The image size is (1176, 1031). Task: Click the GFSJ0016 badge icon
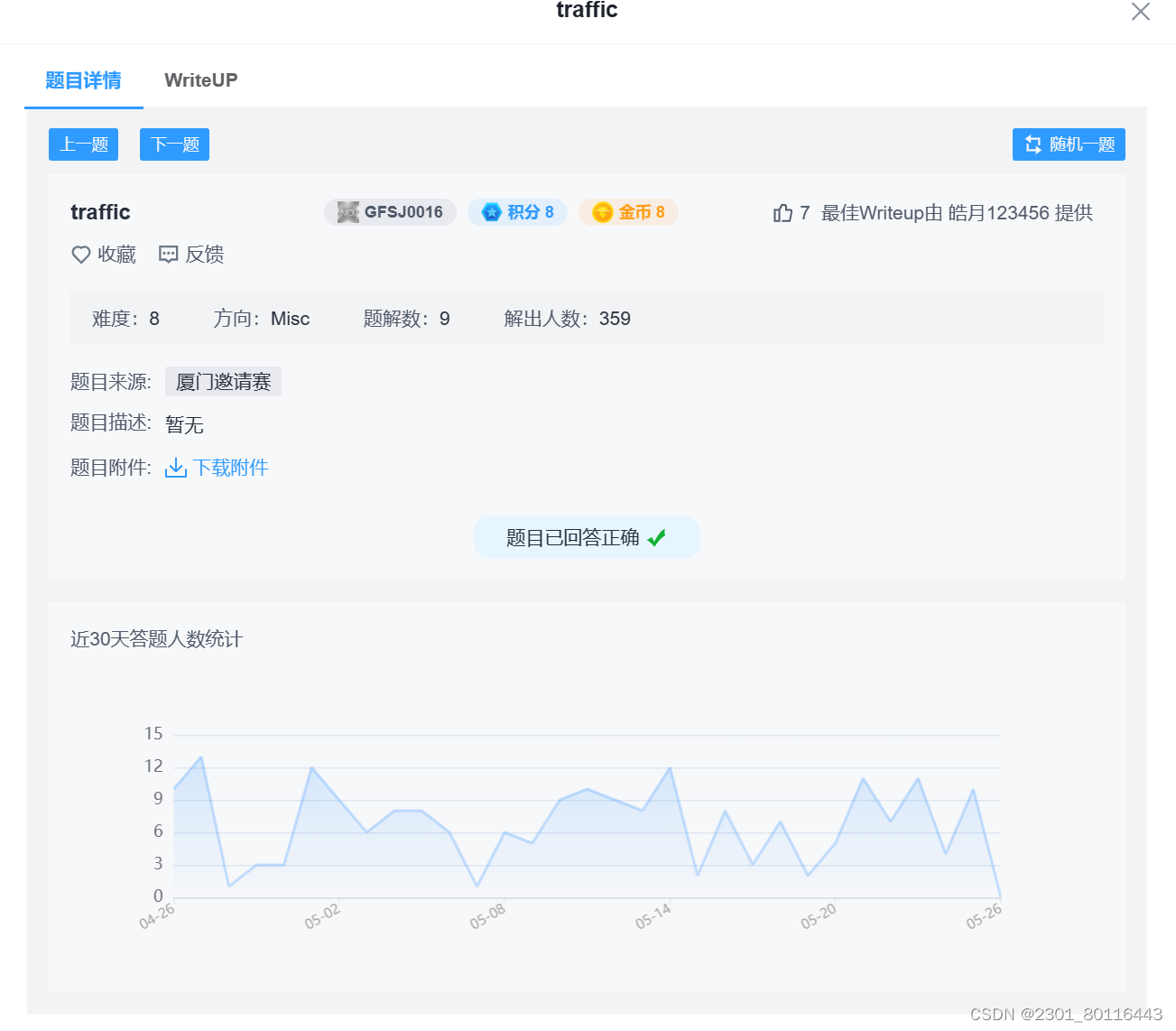(x=347, y=212)
